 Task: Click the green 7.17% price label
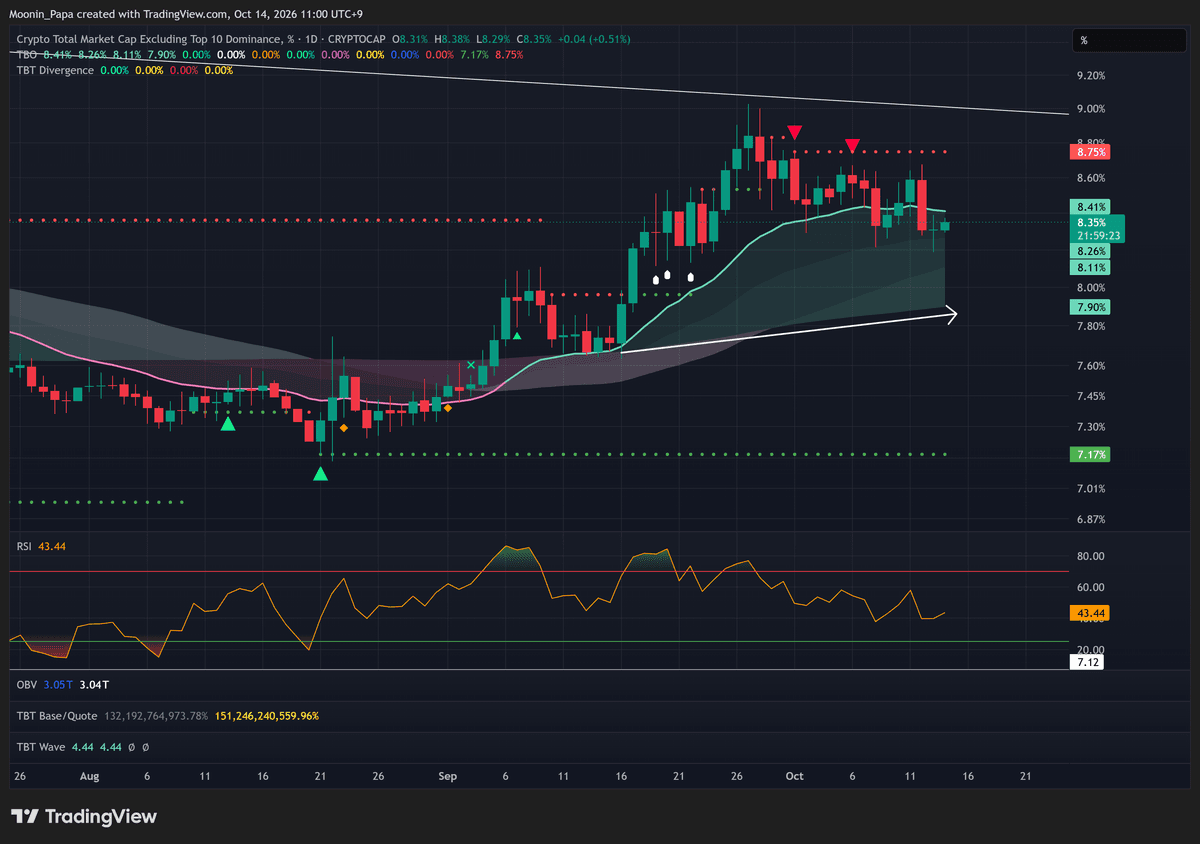pyautogui.click(x=1089, y=455)
